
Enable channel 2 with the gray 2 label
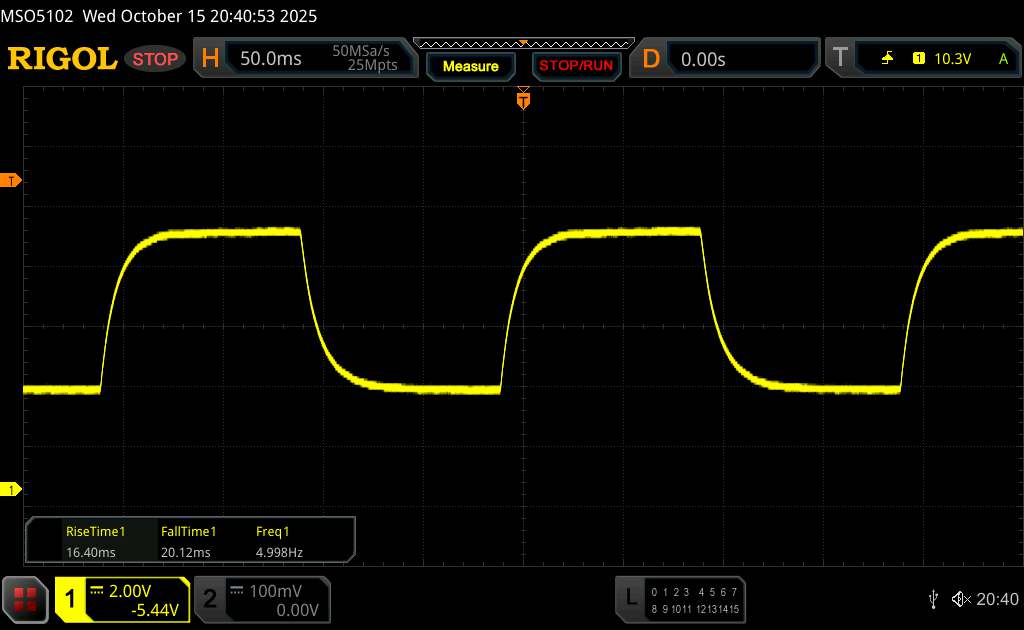210,598
